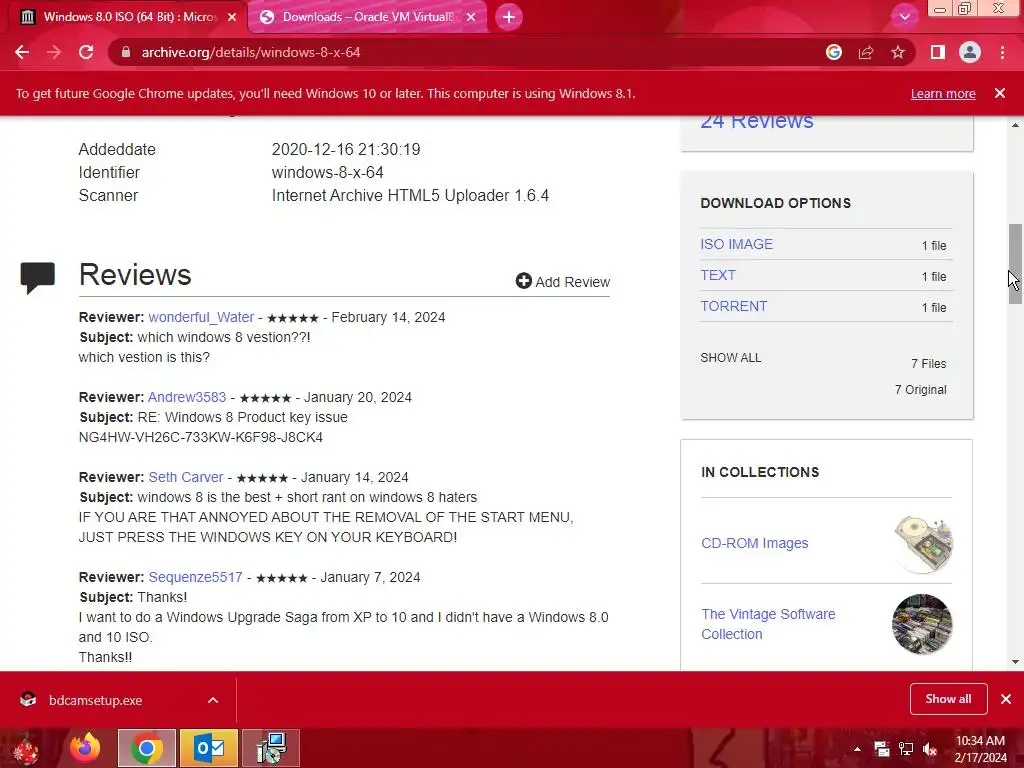Click the CD-ROM Images thumbnail
1024x768 pixels.
[922, 543]
